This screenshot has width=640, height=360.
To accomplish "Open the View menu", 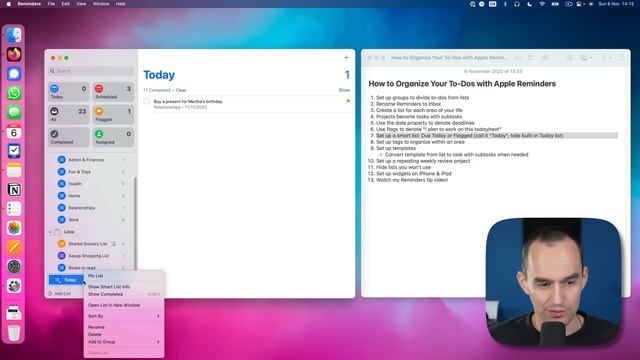I will [x=81, y=4].
